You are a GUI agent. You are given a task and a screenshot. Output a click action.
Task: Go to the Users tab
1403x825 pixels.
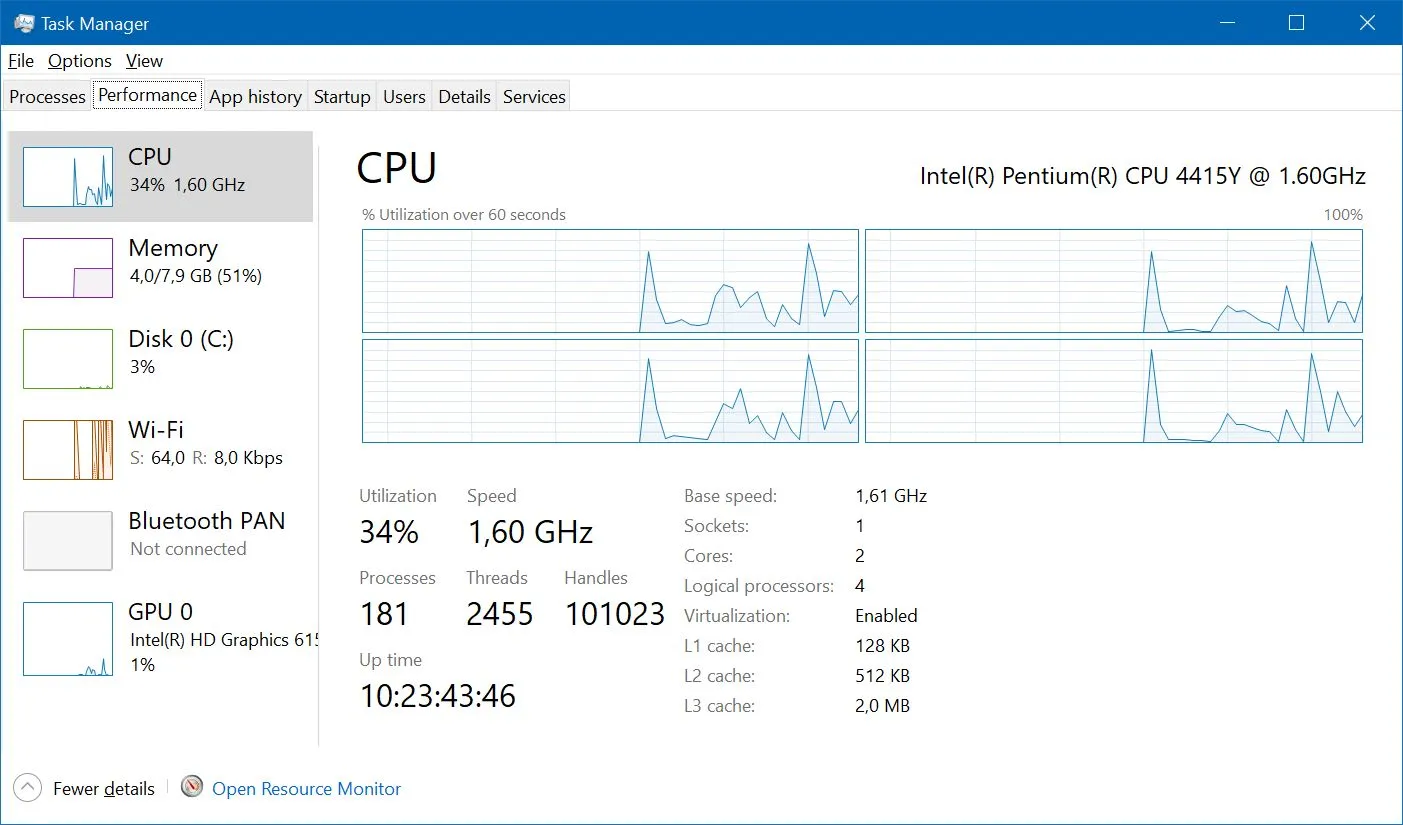point(404,97)
